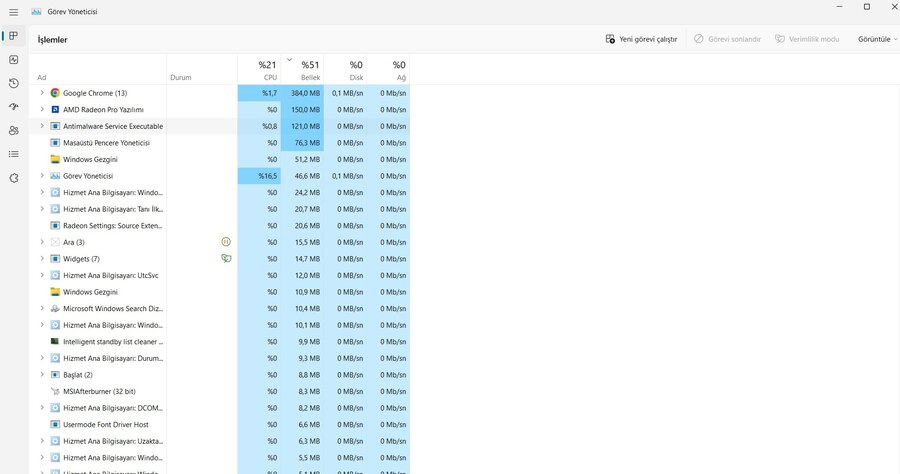The height and width of the screenshot is (474, 900).
Task: Click the Widgets (7) process icon
Action: [x=55, y=259]
